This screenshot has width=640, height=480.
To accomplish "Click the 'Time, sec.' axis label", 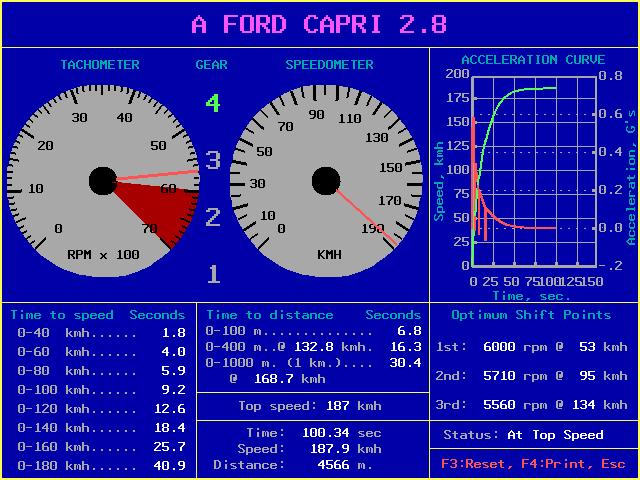I will coord(531,296).
